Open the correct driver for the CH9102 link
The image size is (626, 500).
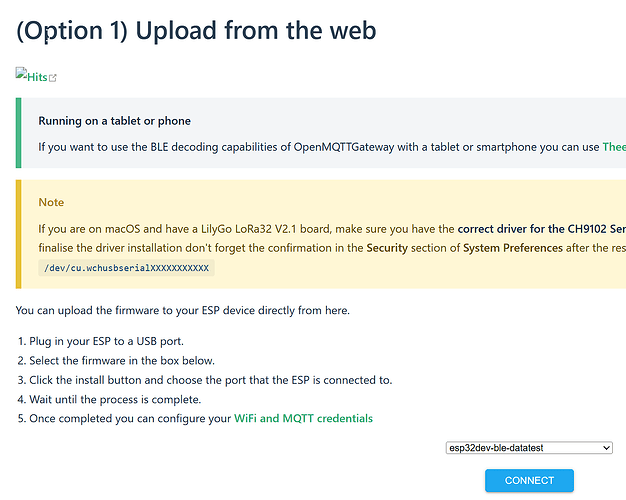click(x=542, y=229)
